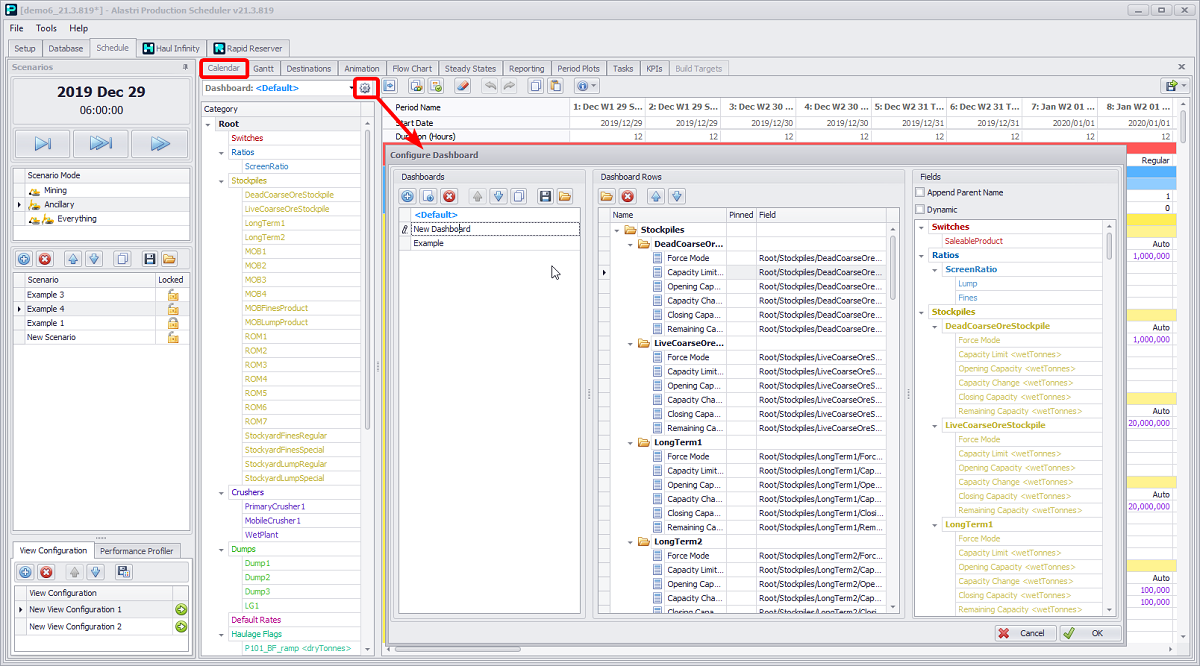Collapse the Crushers category tree node
Image resolution: width=1200 pixels, height=666 pixels.
pos(222,492)
